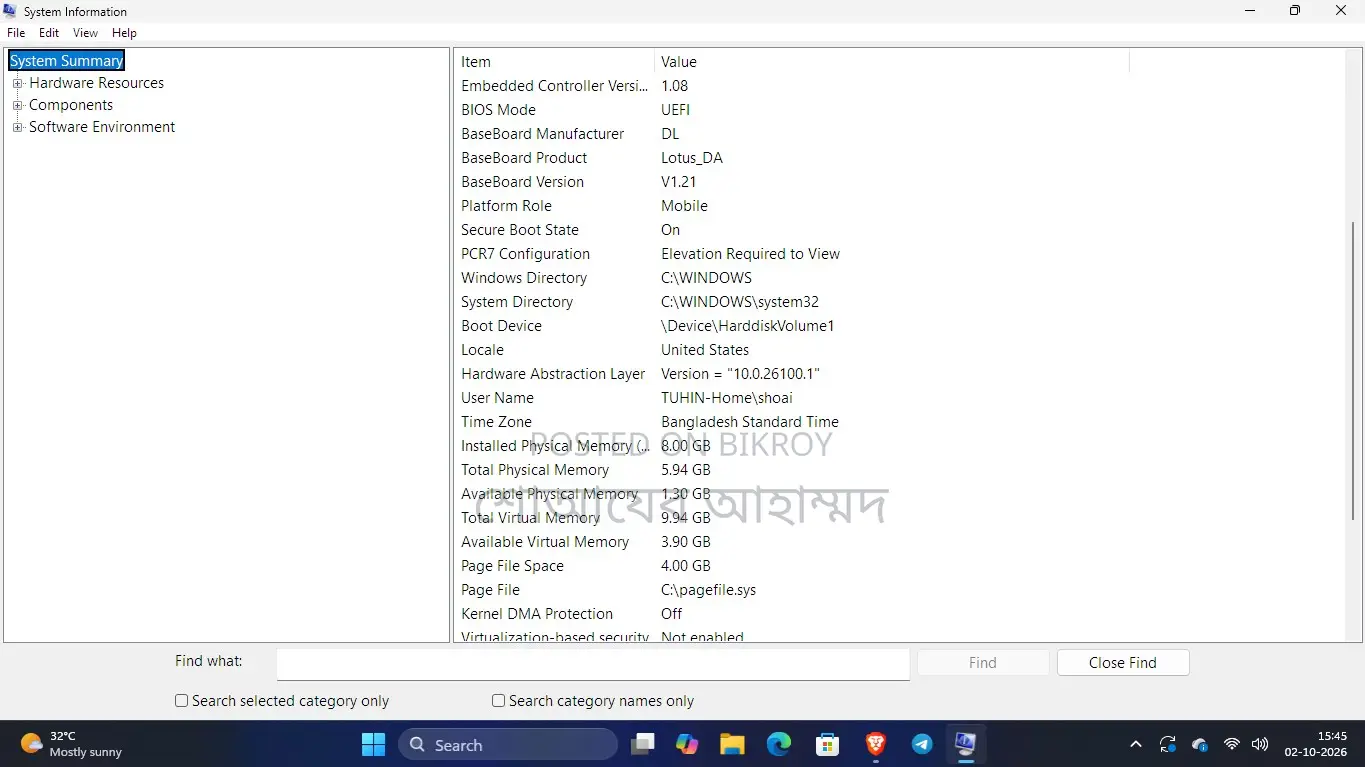Open Wi-Fi network settings icon
1365x767 pixels.
tap(1232, 745)
